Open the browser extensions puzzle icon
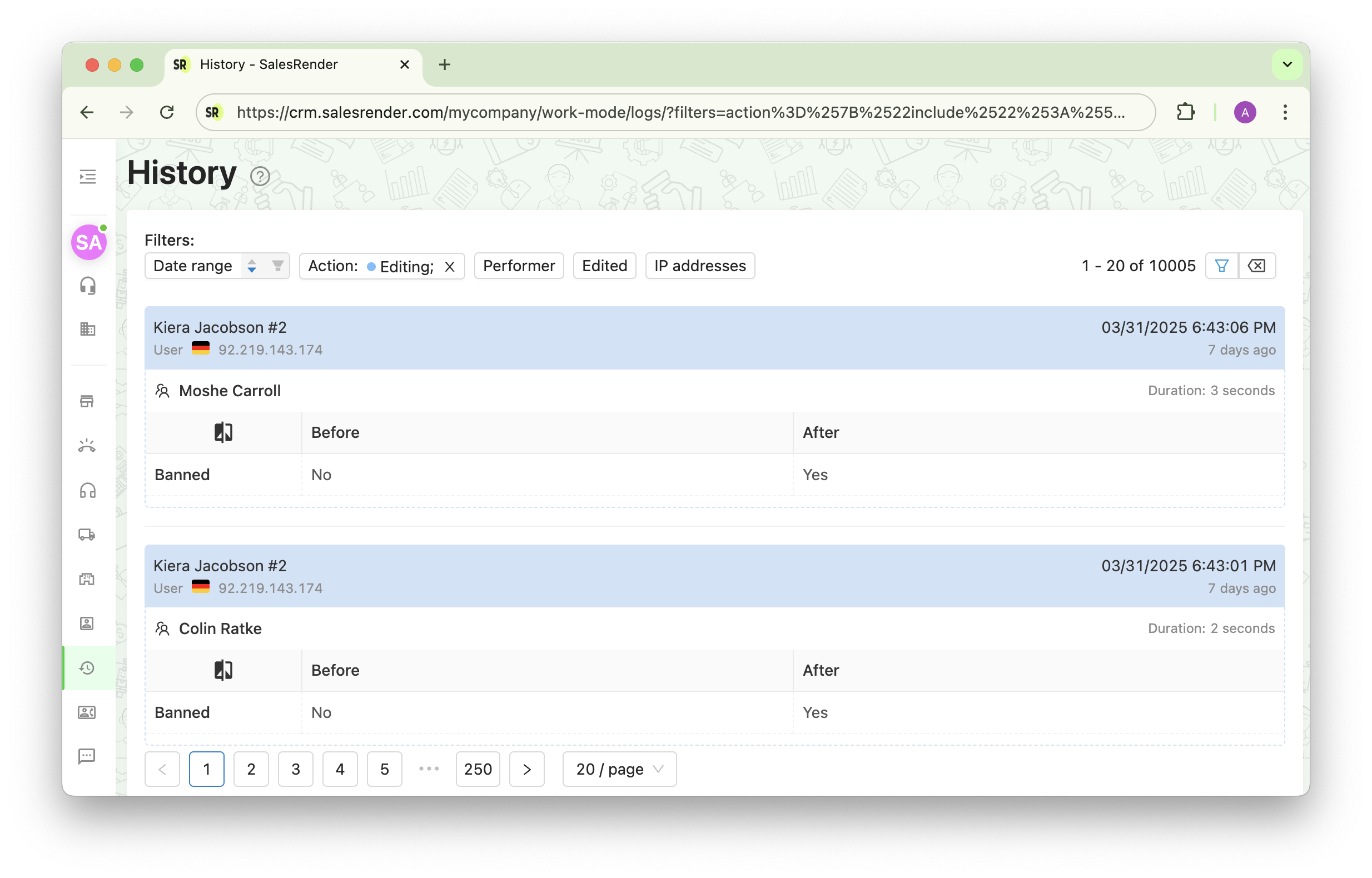This screenshot has height=878, width=1372. click(1185, 112)
